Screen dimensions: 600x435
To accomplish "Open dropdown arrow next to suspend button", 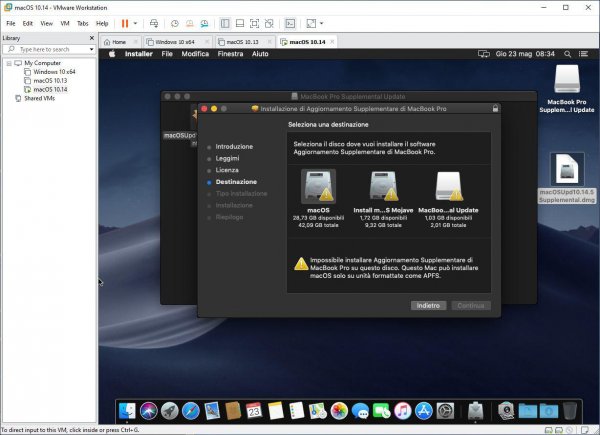I will (136, 23).
